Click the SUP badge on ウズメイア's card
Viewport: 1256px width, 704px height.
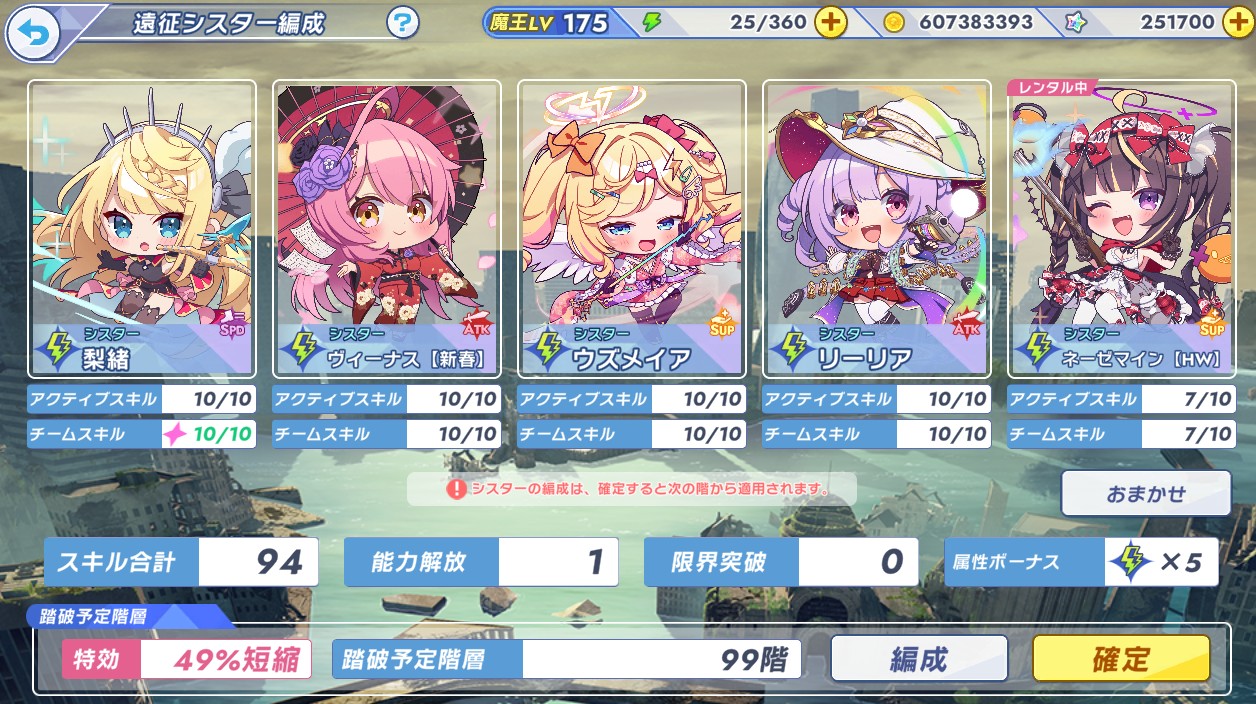[721, 326]
